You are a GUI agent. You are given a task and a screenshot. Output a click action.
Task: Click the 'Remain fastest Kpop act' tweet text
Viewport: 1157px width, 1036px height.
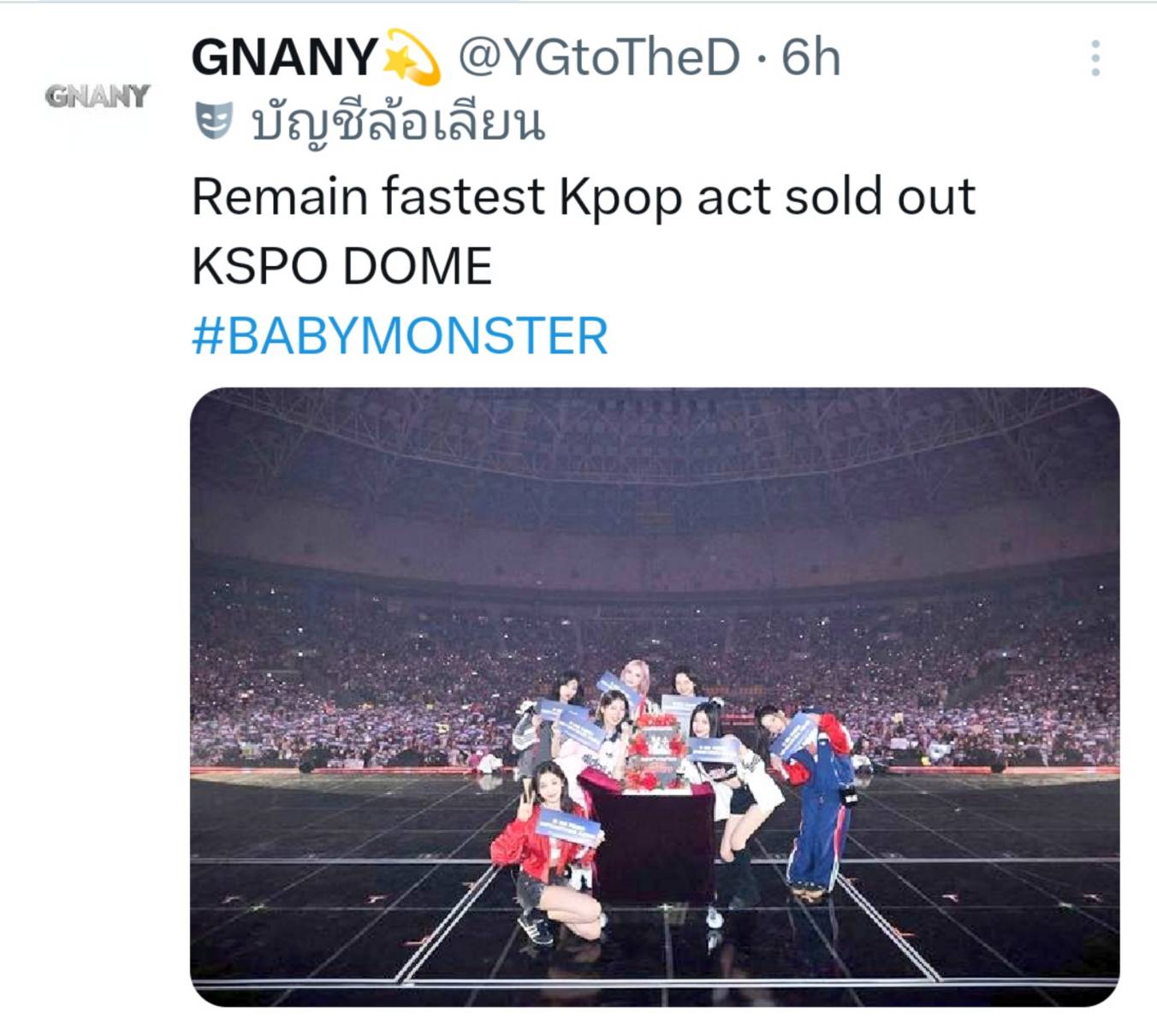(x=582, y=197)
